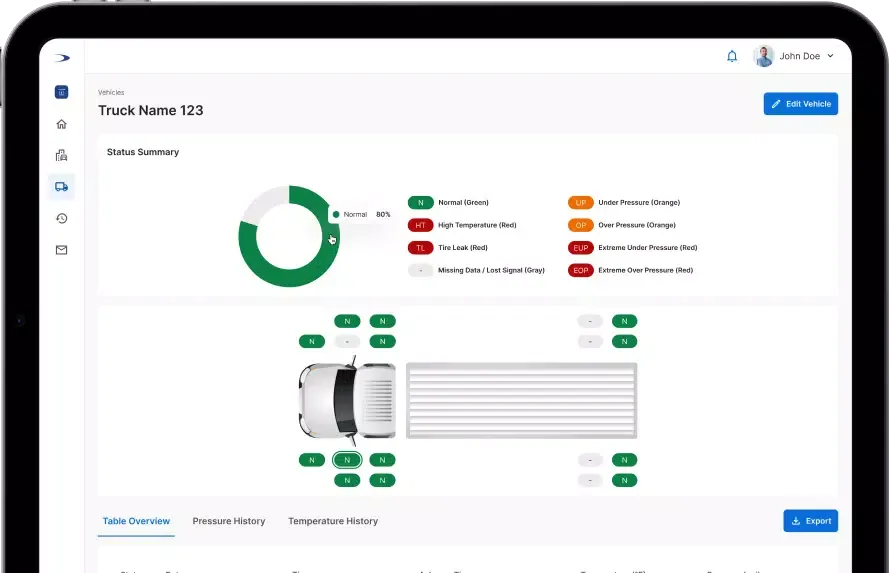Screen dimensions: 889x573
Task: Switch to the Table Overview tab
Action: point(136,521)
